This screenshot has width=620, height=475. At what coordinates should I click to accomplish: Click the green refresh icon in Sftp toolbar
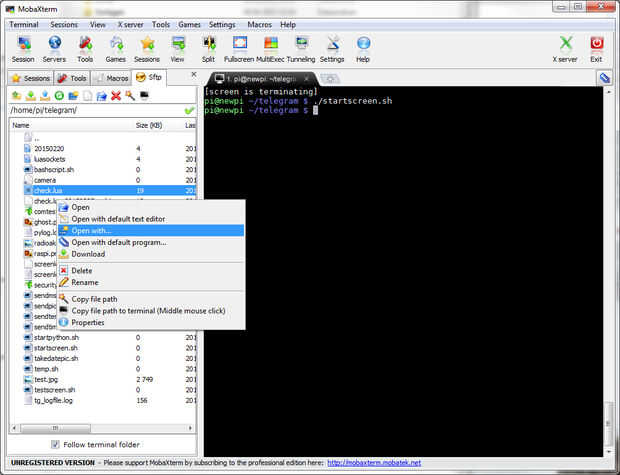pyautogui.click(x=59, y=95)
